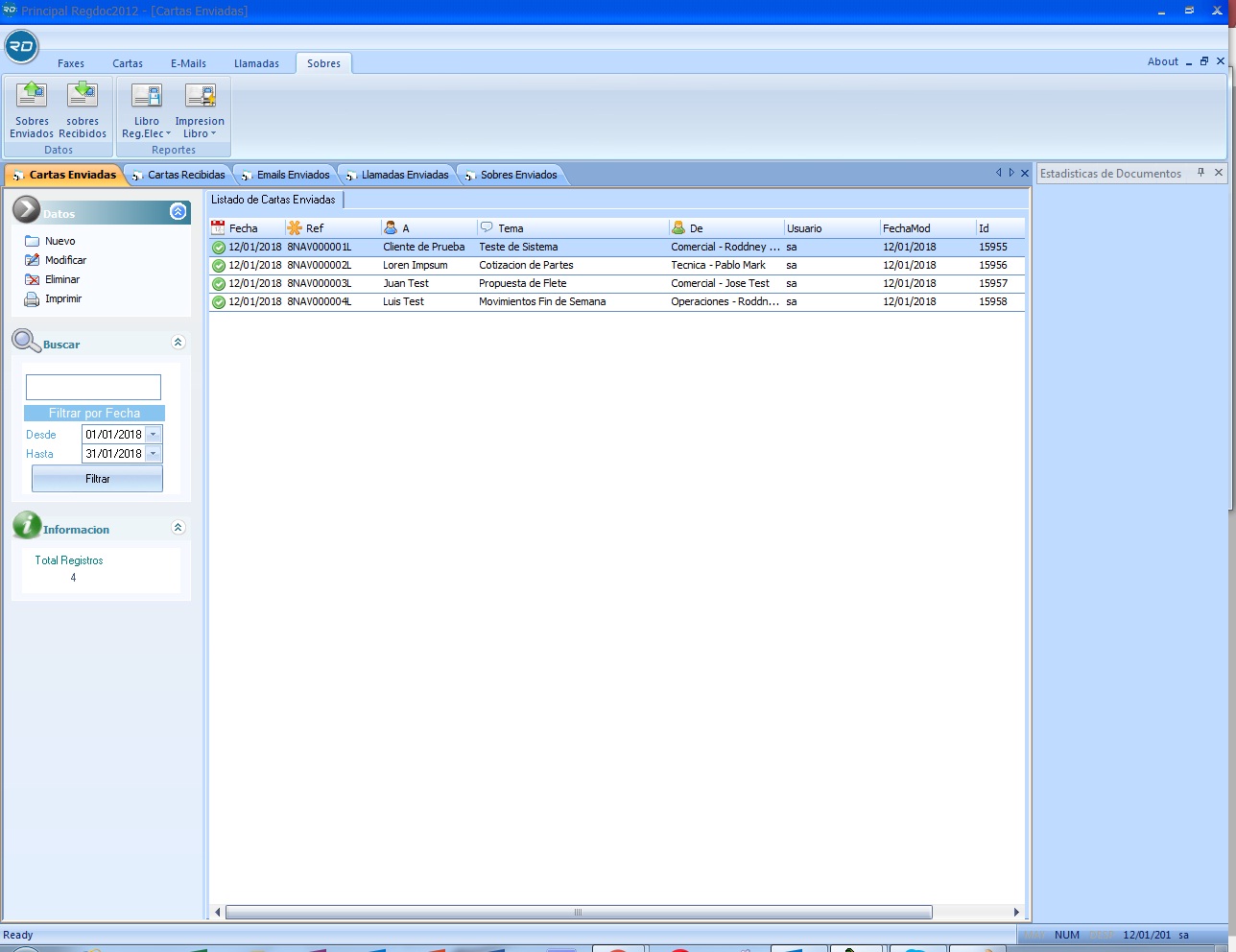
Task: Click Nuevo to create a new letter
Action: pyautogui.click(x=59, y=241)
